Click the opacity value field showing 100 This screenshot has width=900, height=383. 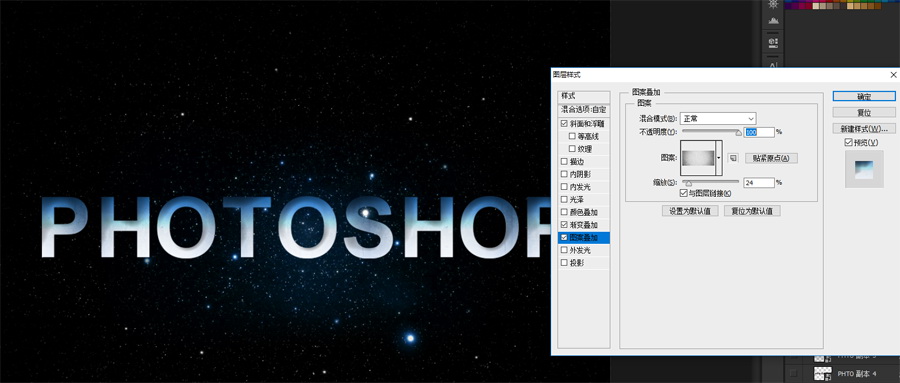[759, 132]
